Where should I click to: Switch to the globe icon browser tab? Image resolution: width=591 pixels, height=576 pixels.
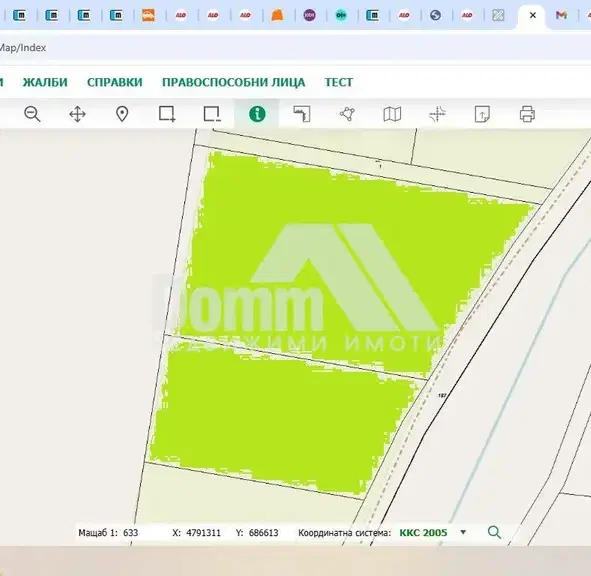[435, 15]
